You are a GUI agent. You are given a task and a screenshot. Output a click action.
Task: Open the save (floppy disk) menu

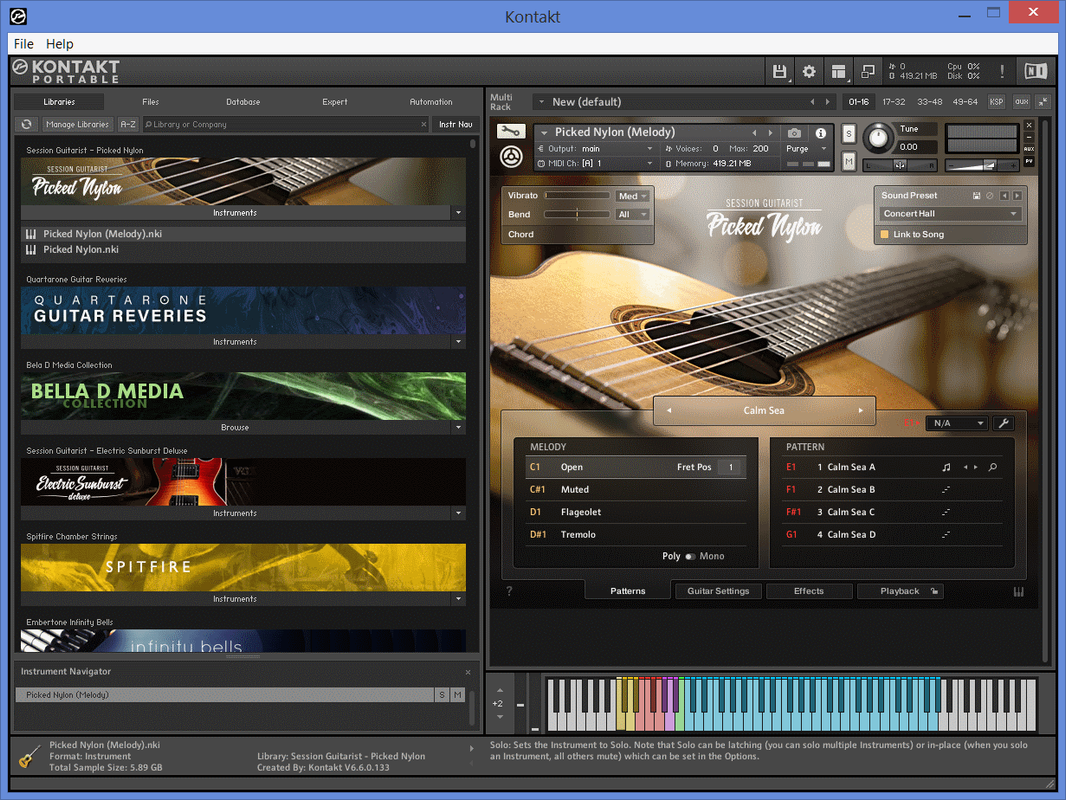(x=780, y=71)
